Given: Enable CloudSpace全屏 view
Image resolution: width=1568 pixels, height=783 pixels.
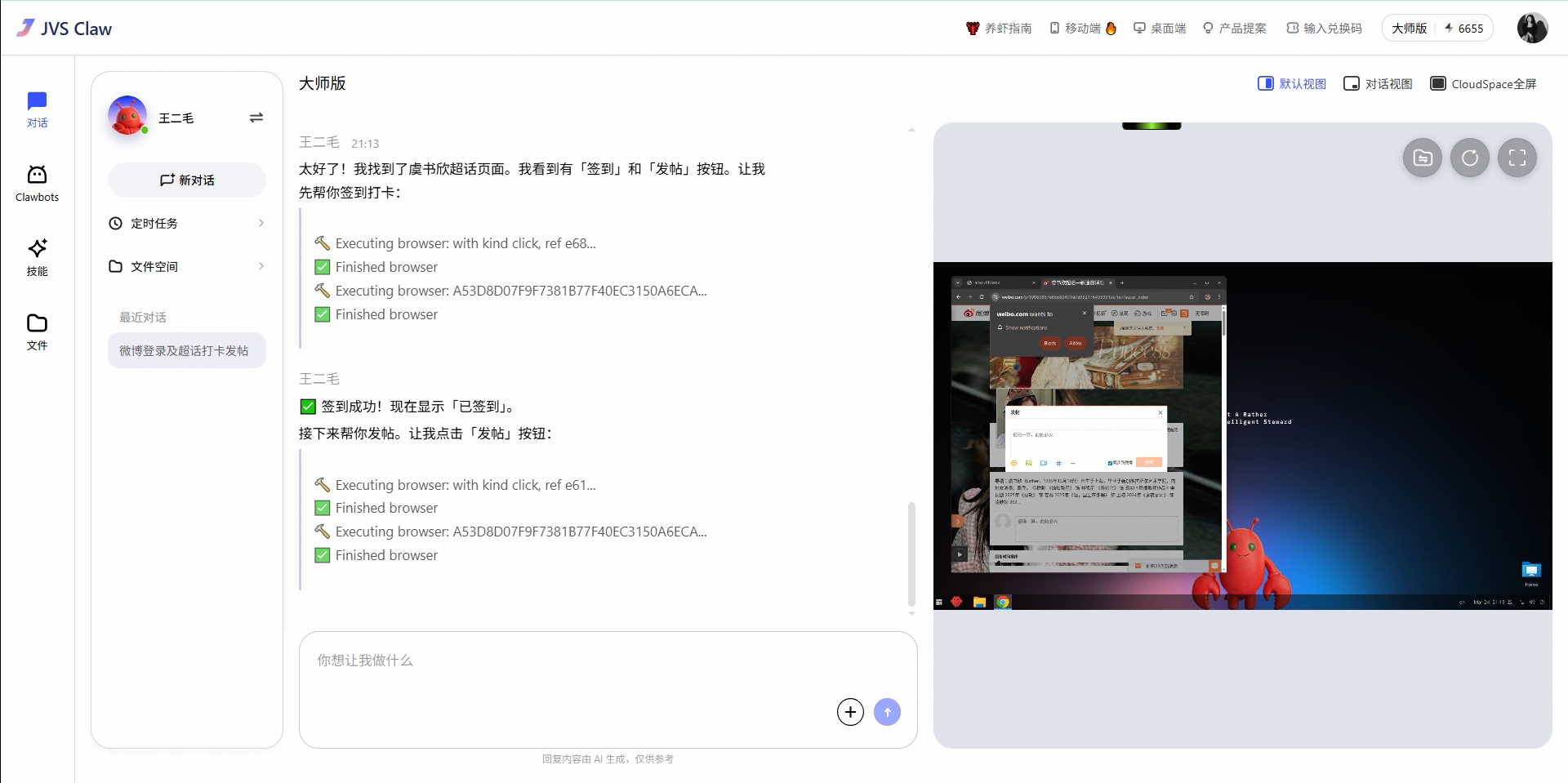Looking at the screenshot, I should pos(1483,84).
